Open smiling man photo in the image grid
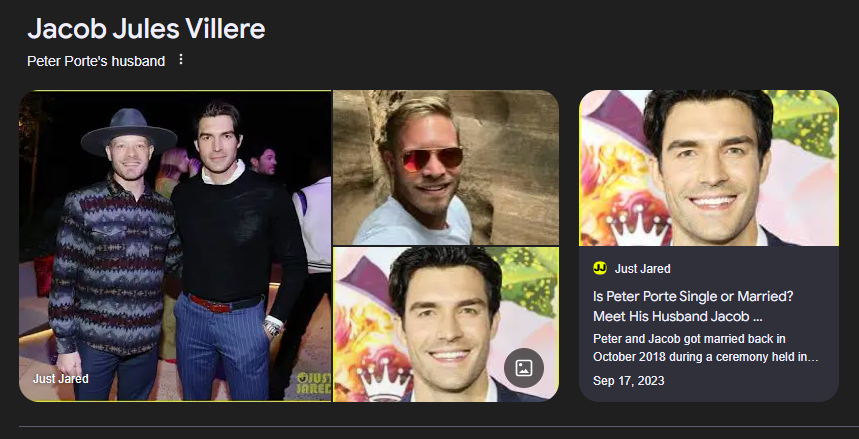 point(446,324)
